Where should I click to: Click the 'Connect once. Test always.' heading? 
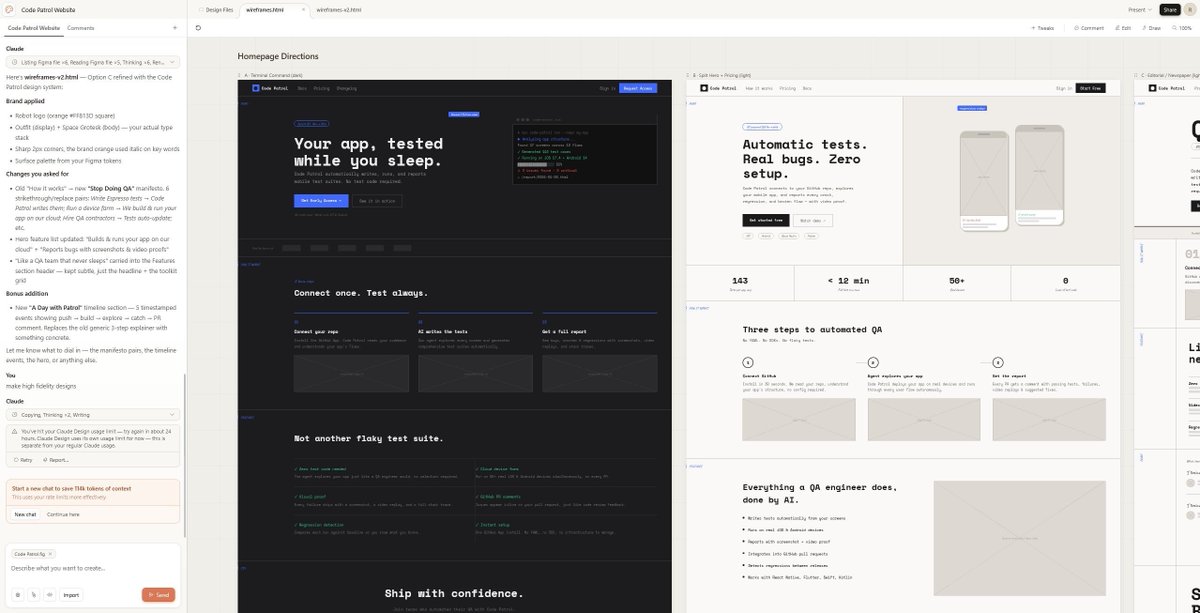point(361,293)
